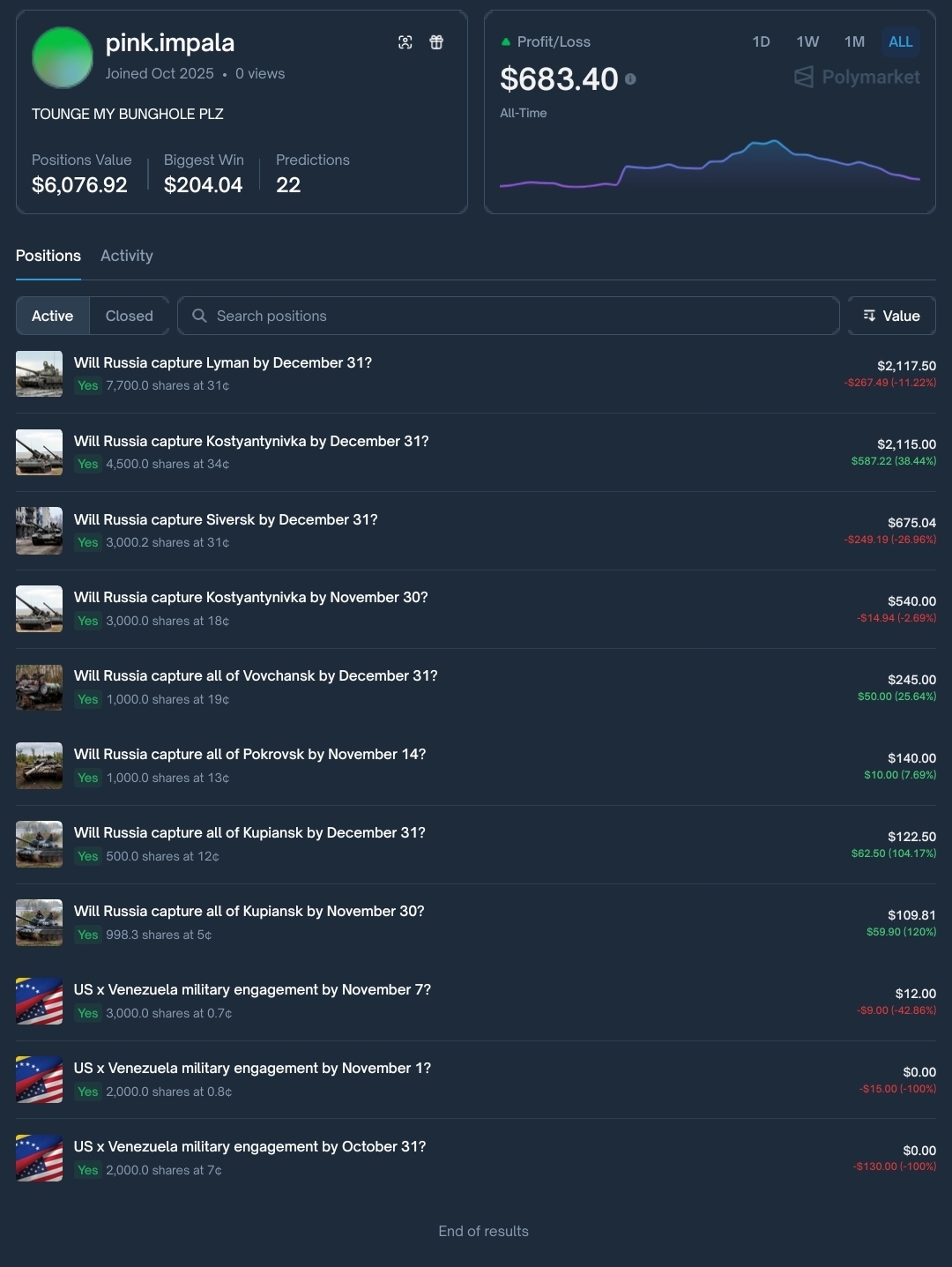Select the ALL time range
The width and height of the screenshot is (952, 1267).
(901, 41)
